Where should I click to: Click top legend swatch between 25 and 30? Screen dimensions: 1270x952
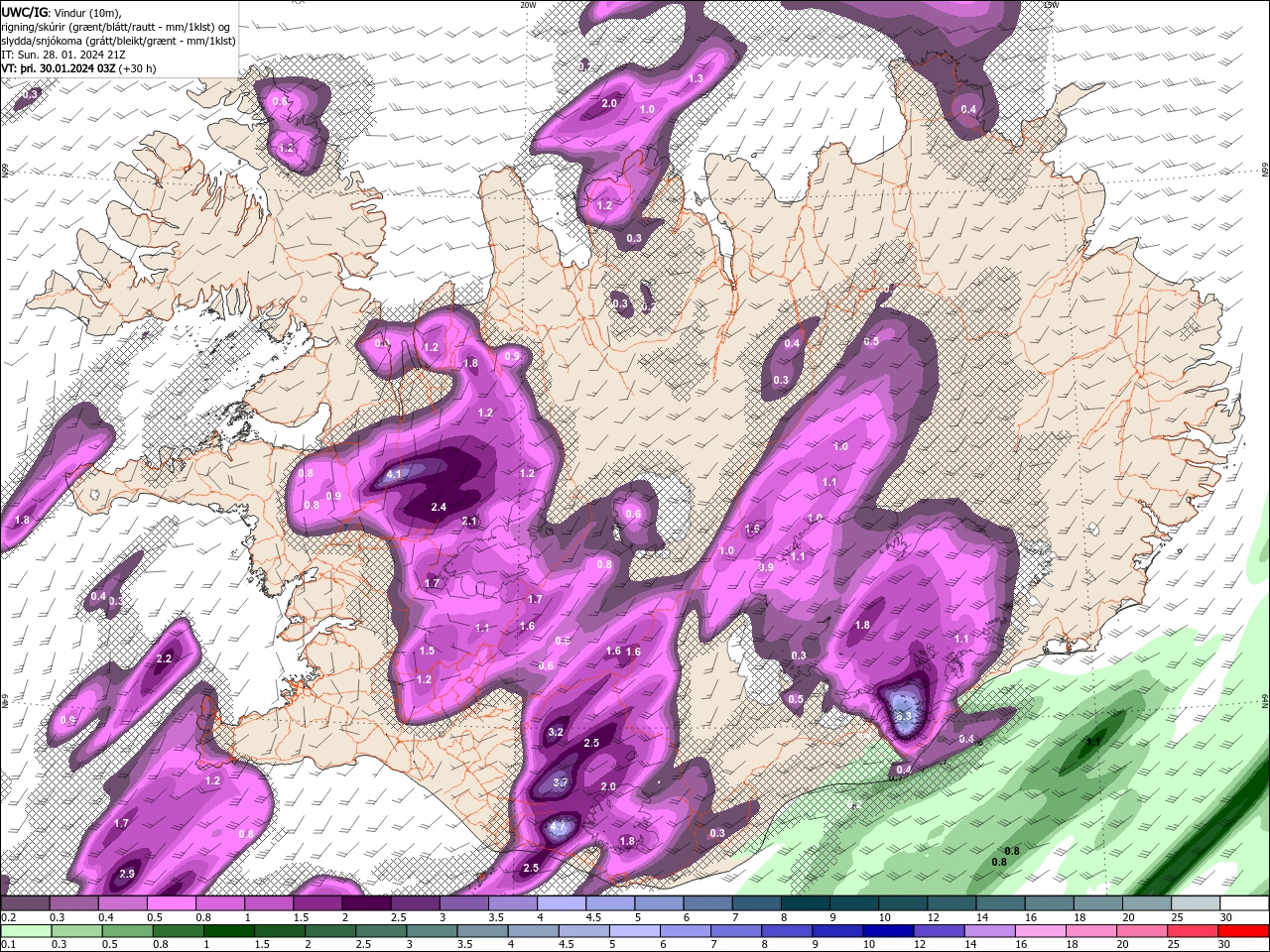[x=1196, y=903]
